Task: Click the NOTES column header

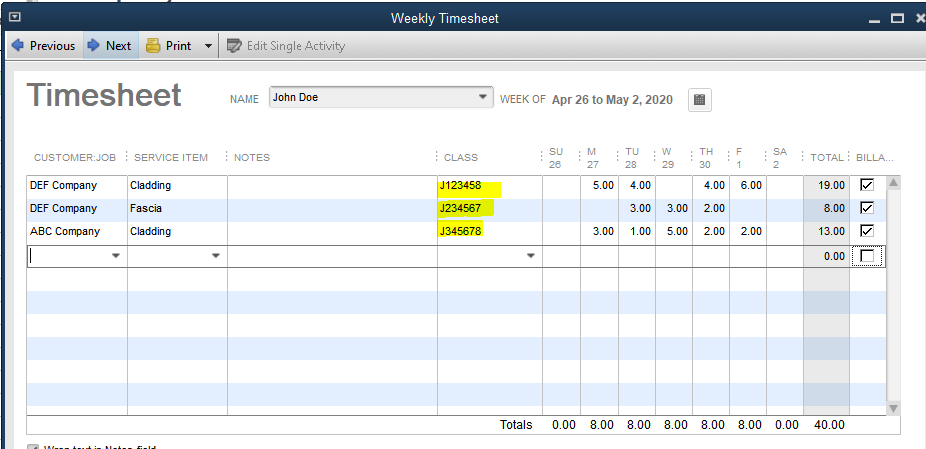Action: (x=252, y=158)
